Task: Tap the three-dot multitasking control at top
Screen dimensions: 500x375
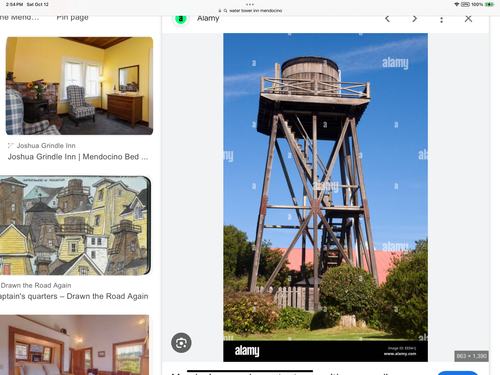Action: pyautogui.click(x=250, y=4)
